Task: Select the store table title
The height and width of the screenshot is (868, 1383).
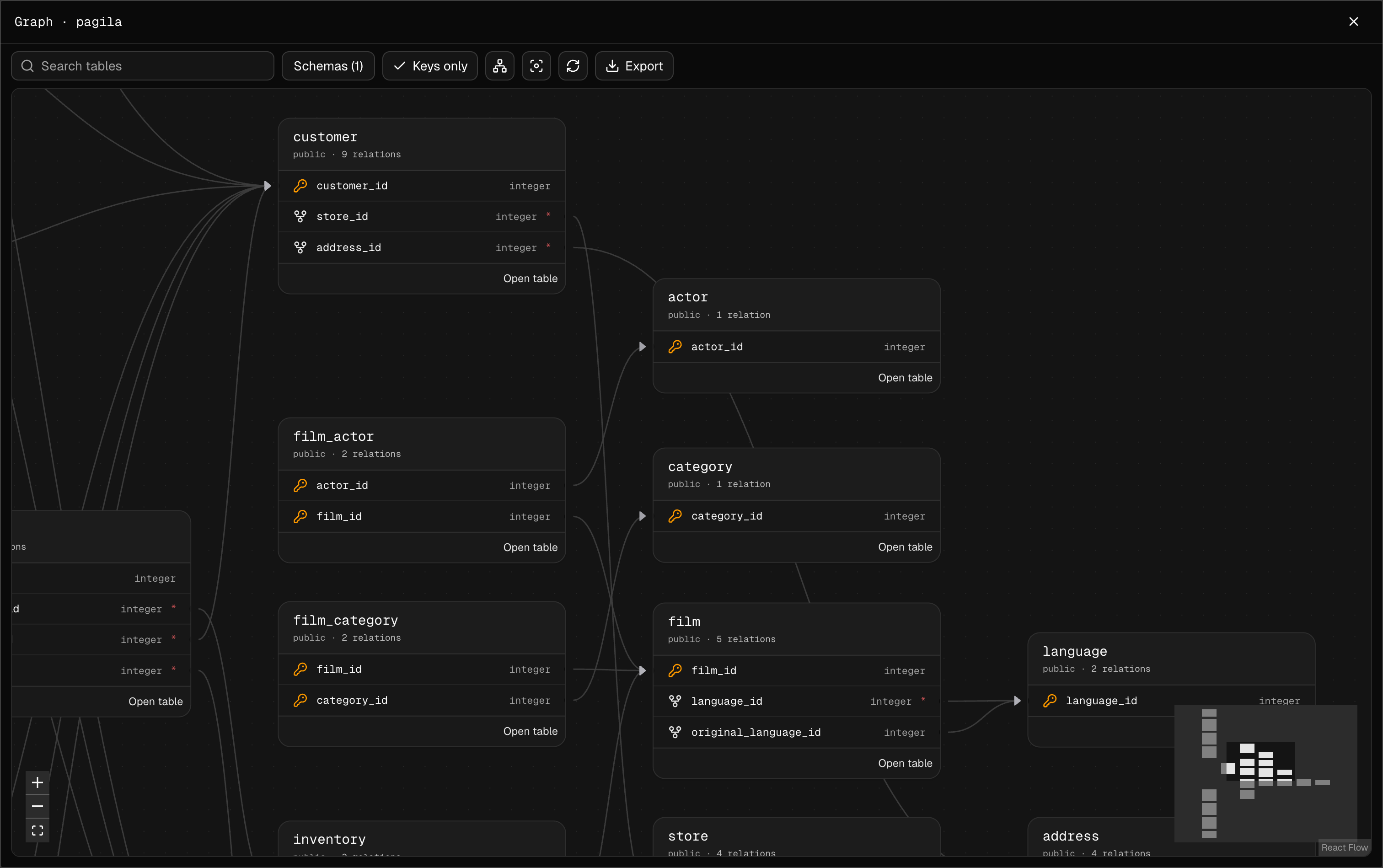Action: click(x=687, y=836)
